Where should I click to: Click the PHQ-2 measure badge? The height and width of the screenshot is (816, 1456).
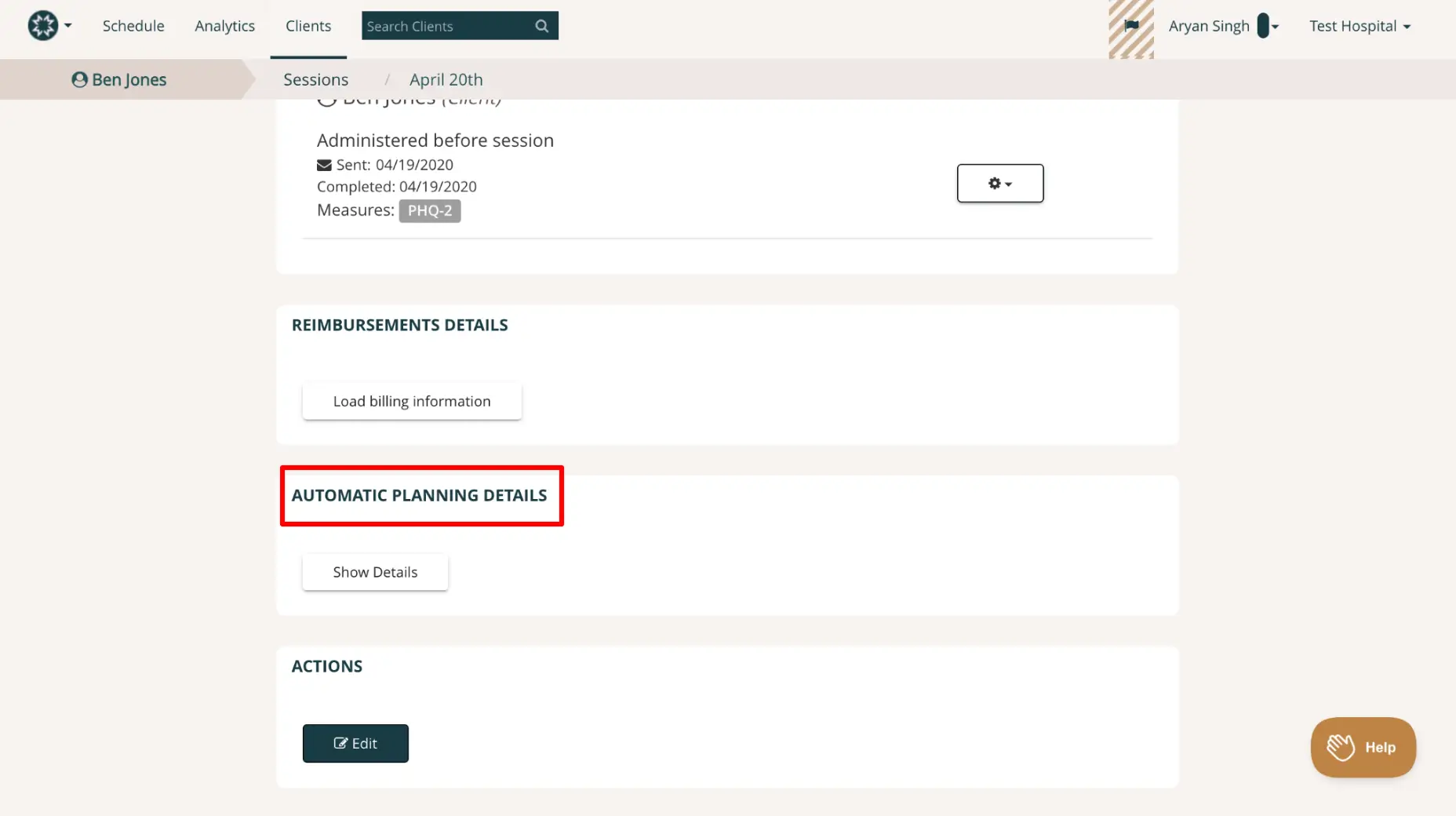429,210
